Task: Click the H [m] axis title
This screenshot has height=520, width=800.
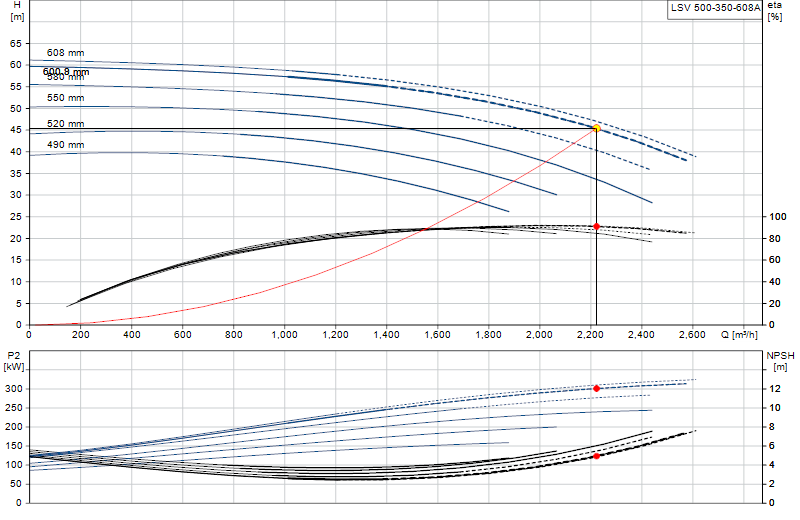Action: [17, 11]
